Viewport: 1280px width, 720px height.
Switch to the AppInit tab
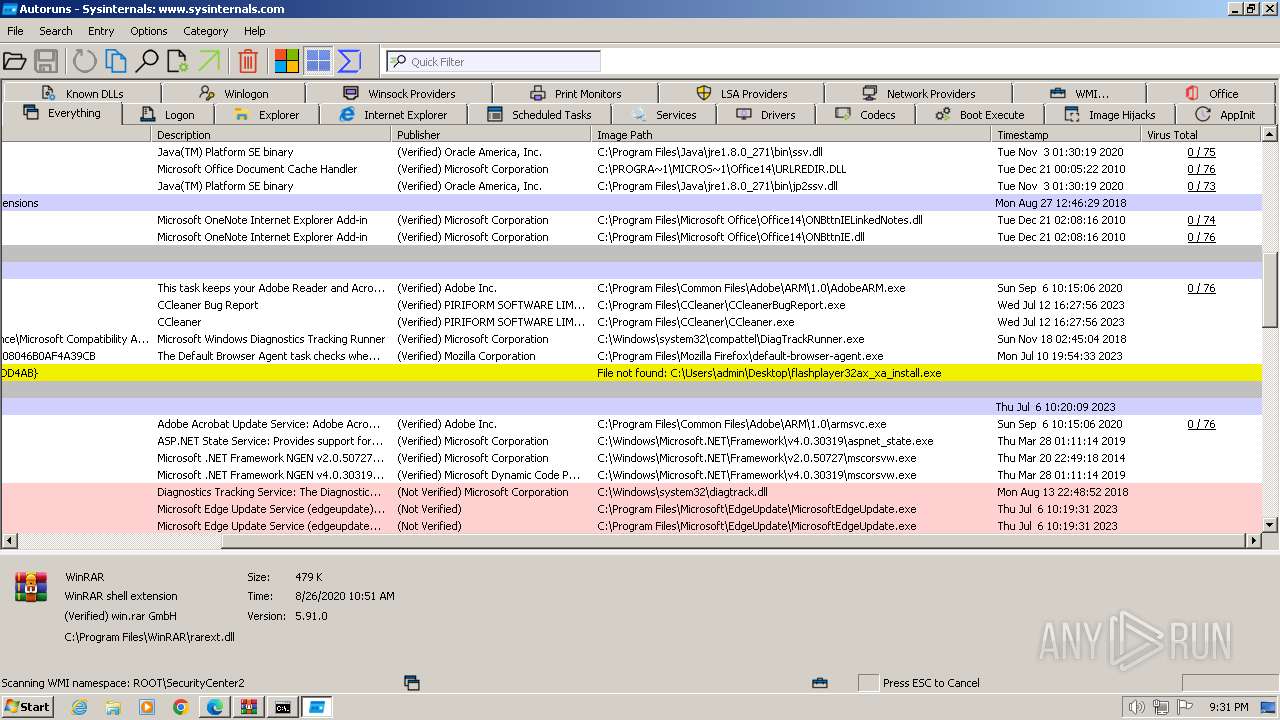coord(1225,115)
